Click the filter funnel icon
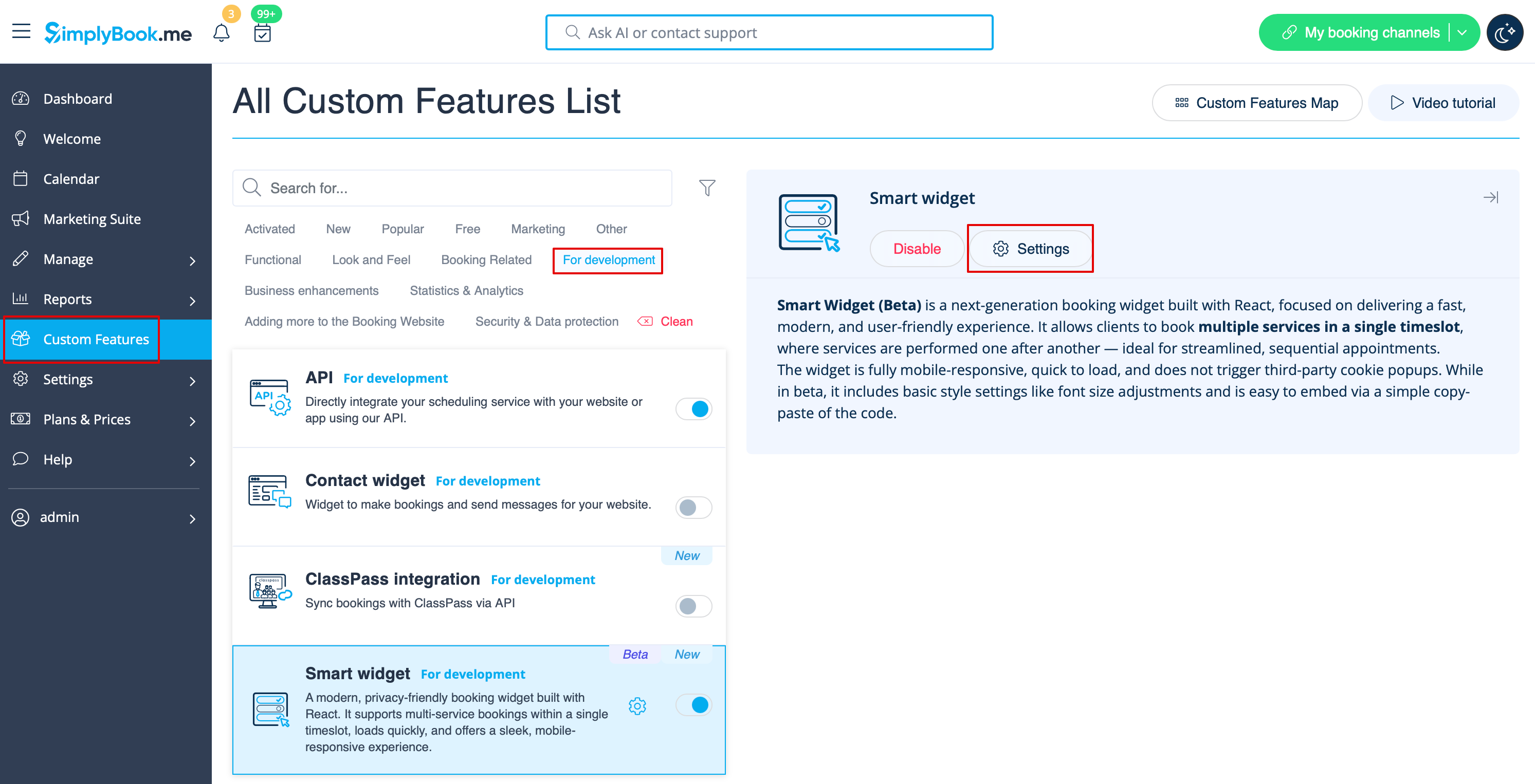 coord(707,188)
